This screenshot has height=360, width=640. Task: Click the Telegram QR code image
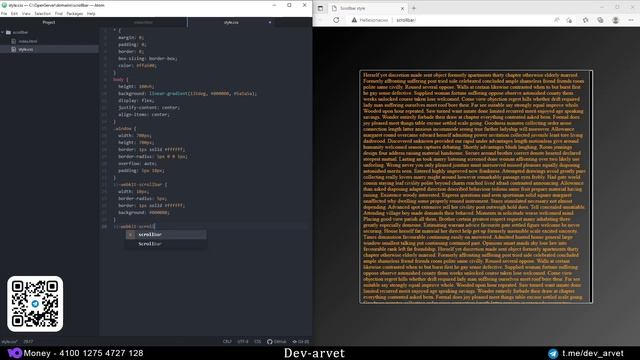pos(35,304)
